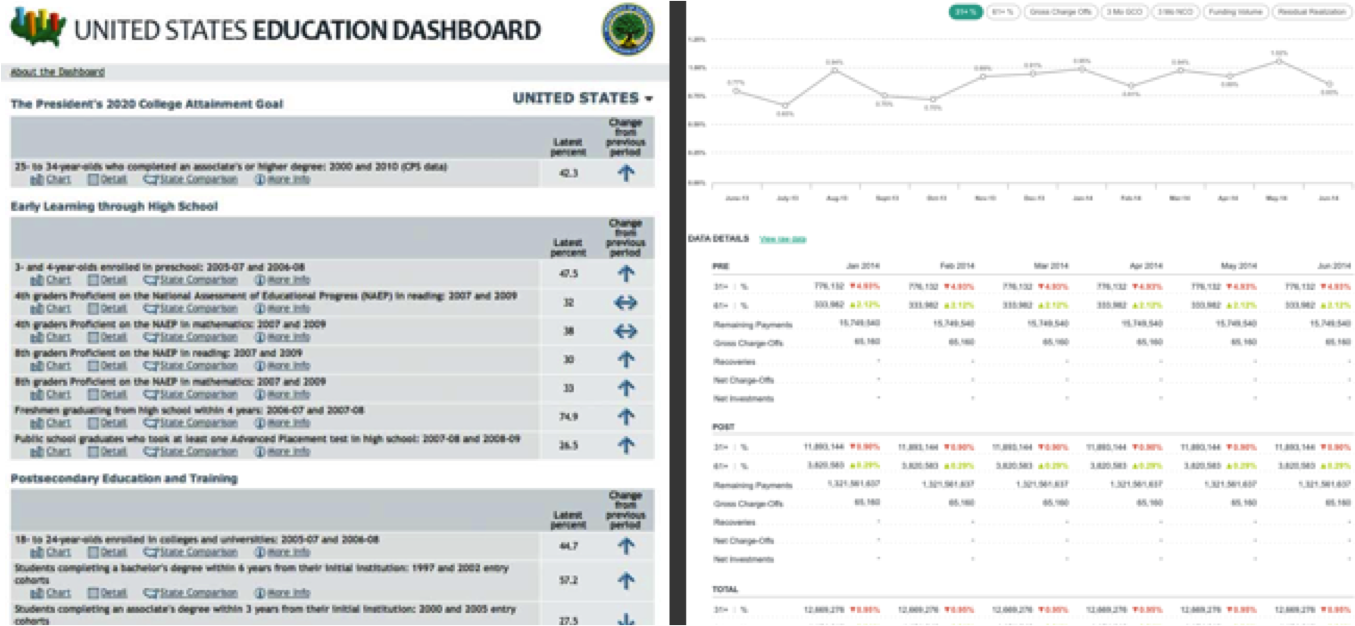Click the POST section heading in data details
This screenshot has width=1355, height=626.
[722, 427]
